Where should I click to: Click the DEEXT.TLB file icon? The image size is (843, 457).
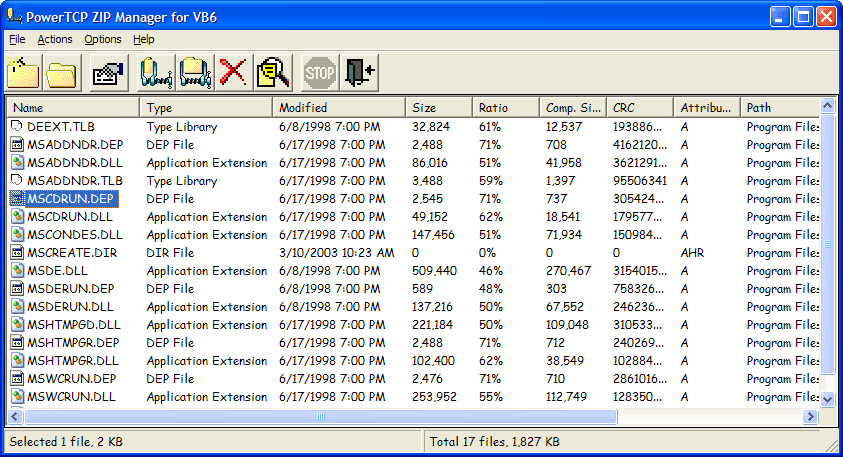[x=17, y=126]
